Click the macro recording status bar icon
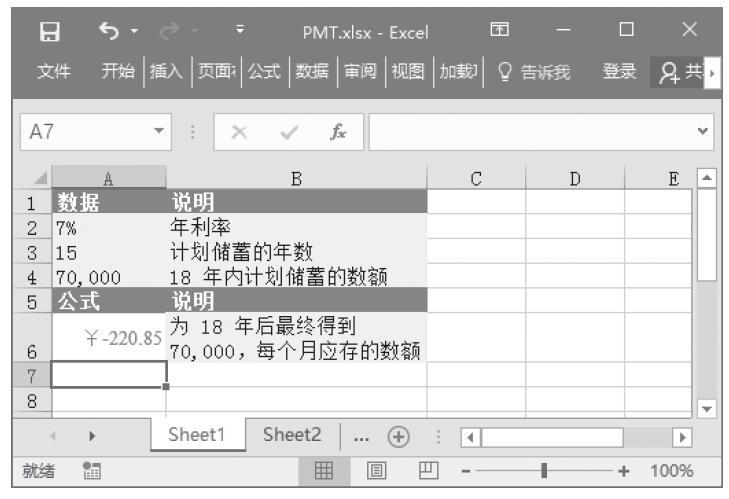729x499 pixels. (89, 470)
